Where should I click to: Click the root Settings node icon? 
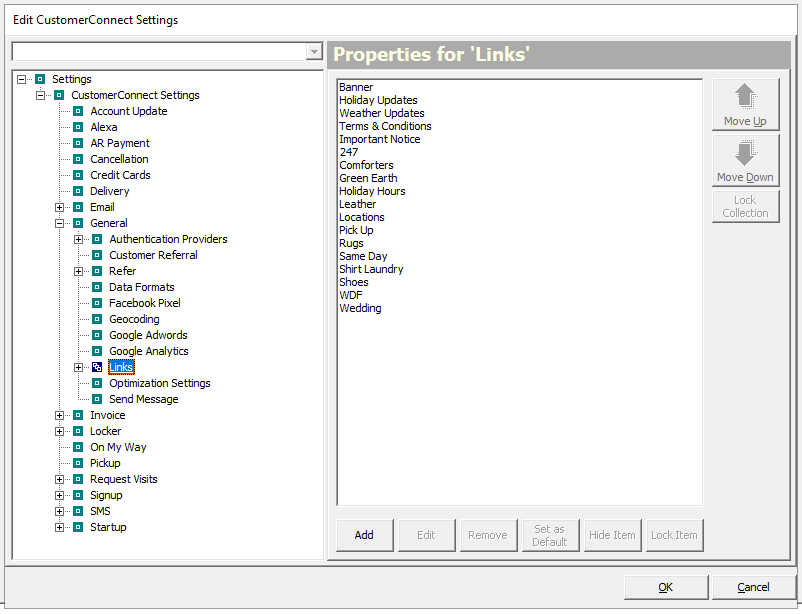coord(40,79)
